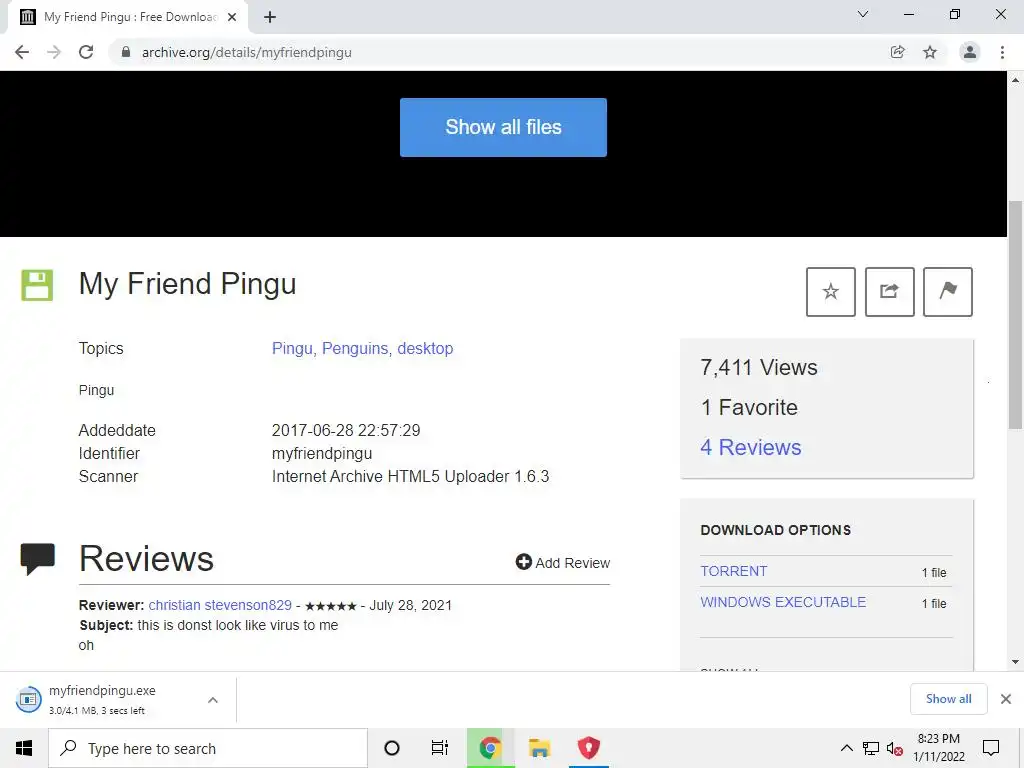Open the desktop topic link
Screen dimensions: 1024x768
[x=425, y=348]
